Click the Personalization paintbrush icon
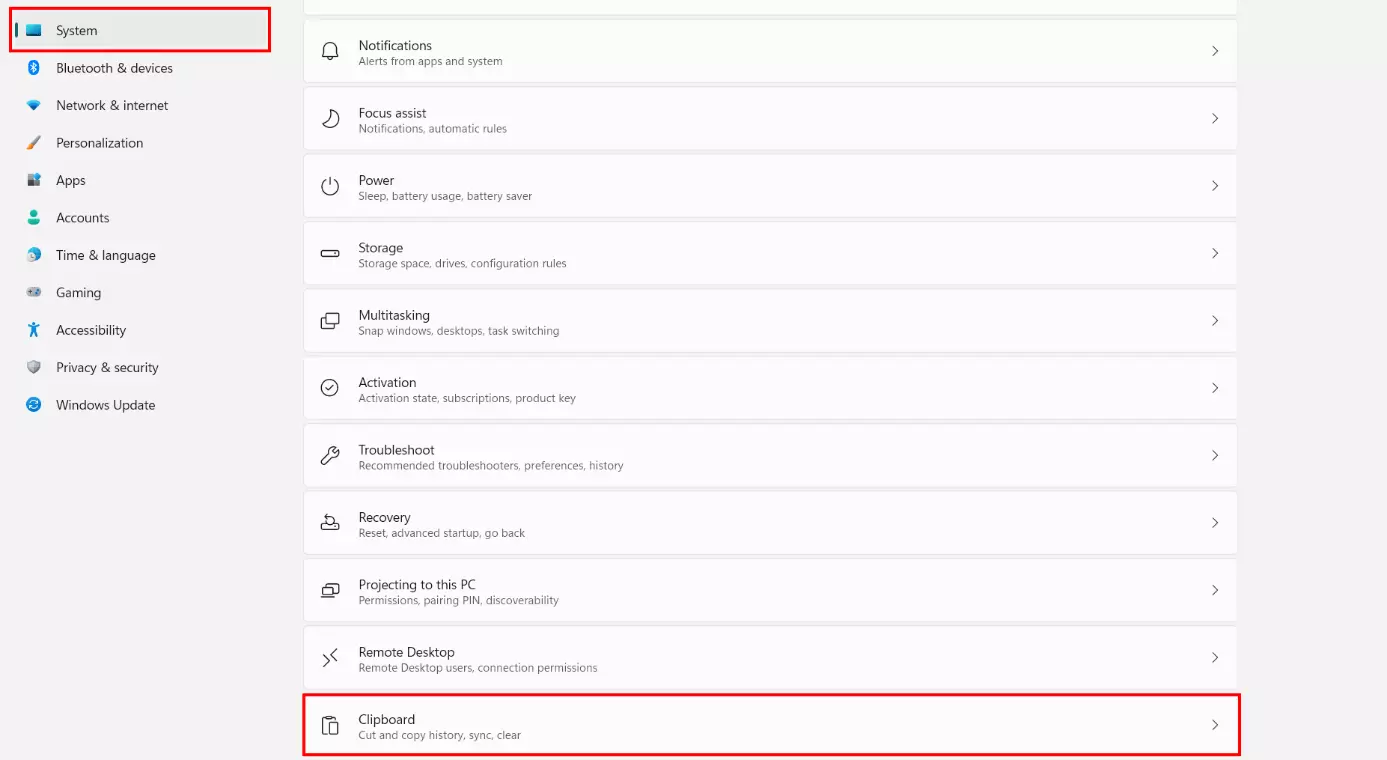Screen dimensions: 1387x760 point(34,143)
